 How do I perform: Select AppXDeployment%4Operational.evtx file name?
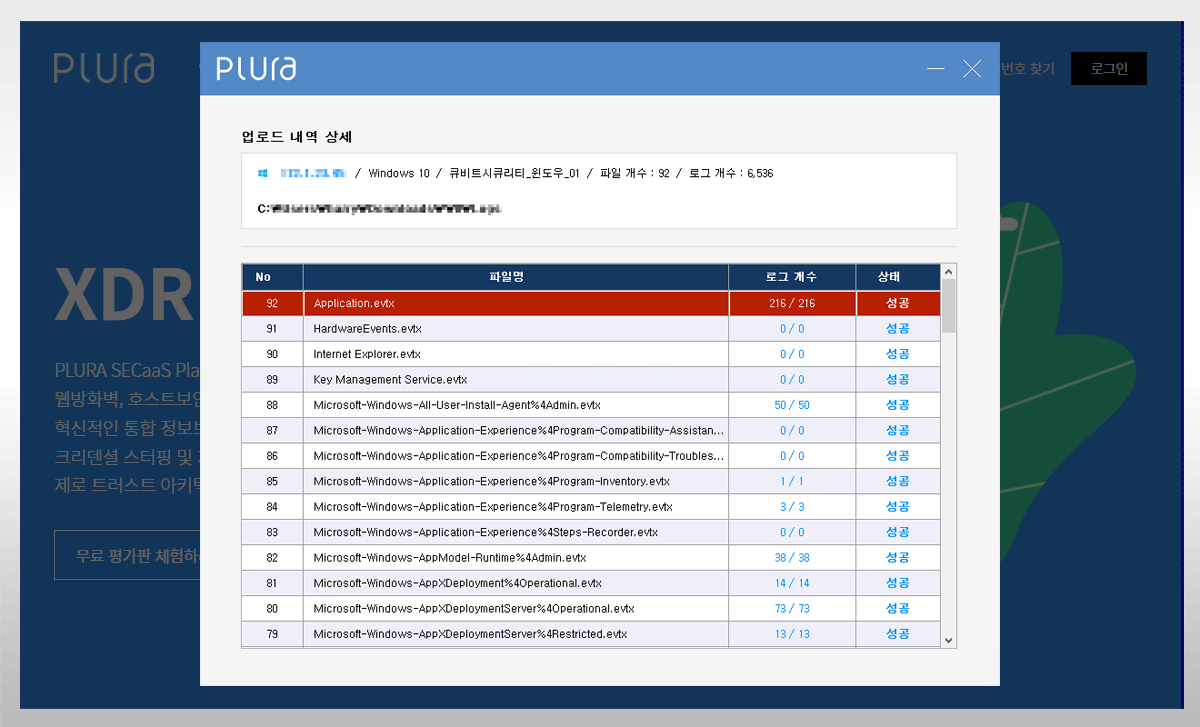tap(457, 583)
